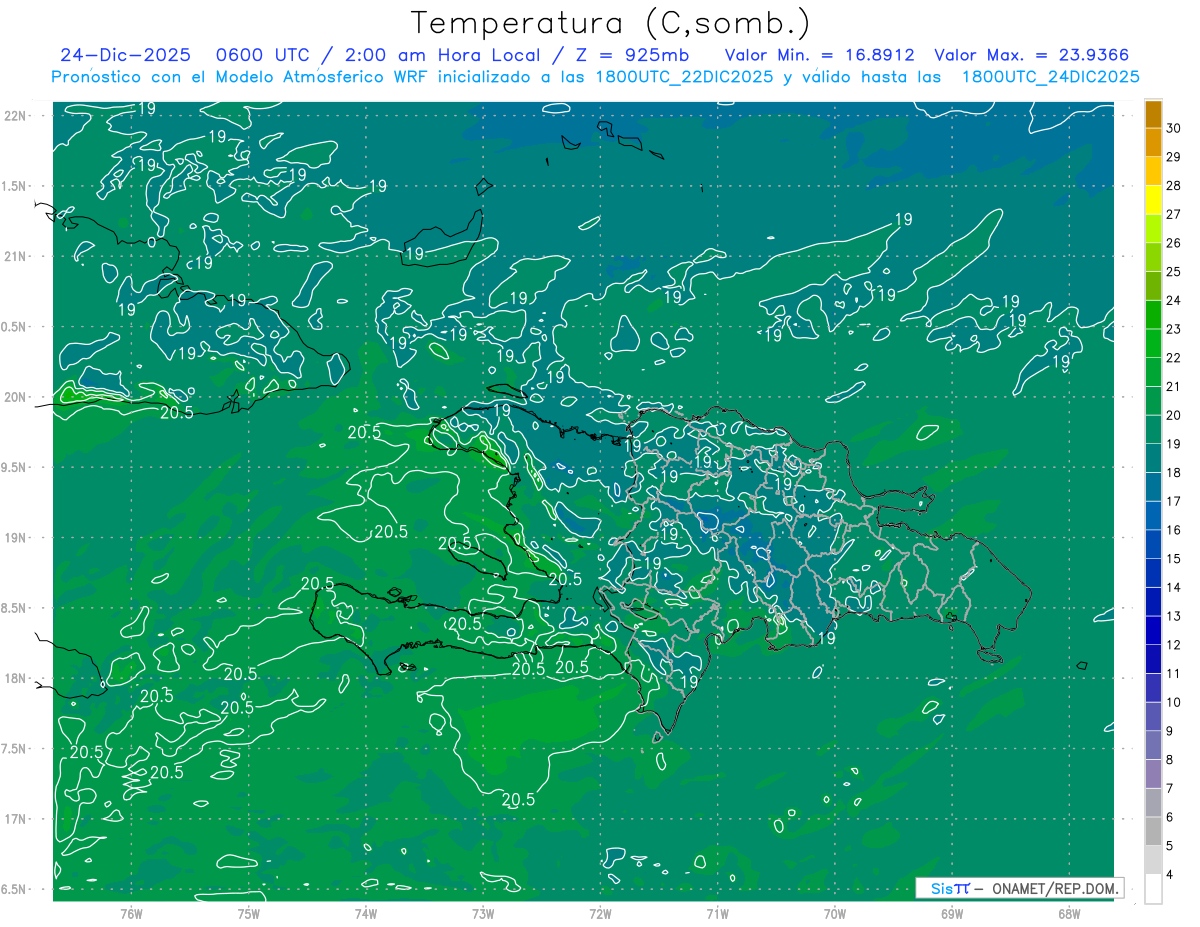Click the 19N latitude axis label

point(17,538)
